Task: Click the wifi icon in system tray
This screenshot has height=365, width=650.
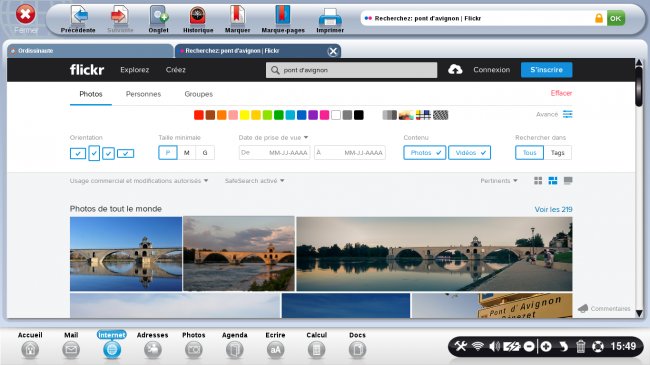Action: pos(478,346)
